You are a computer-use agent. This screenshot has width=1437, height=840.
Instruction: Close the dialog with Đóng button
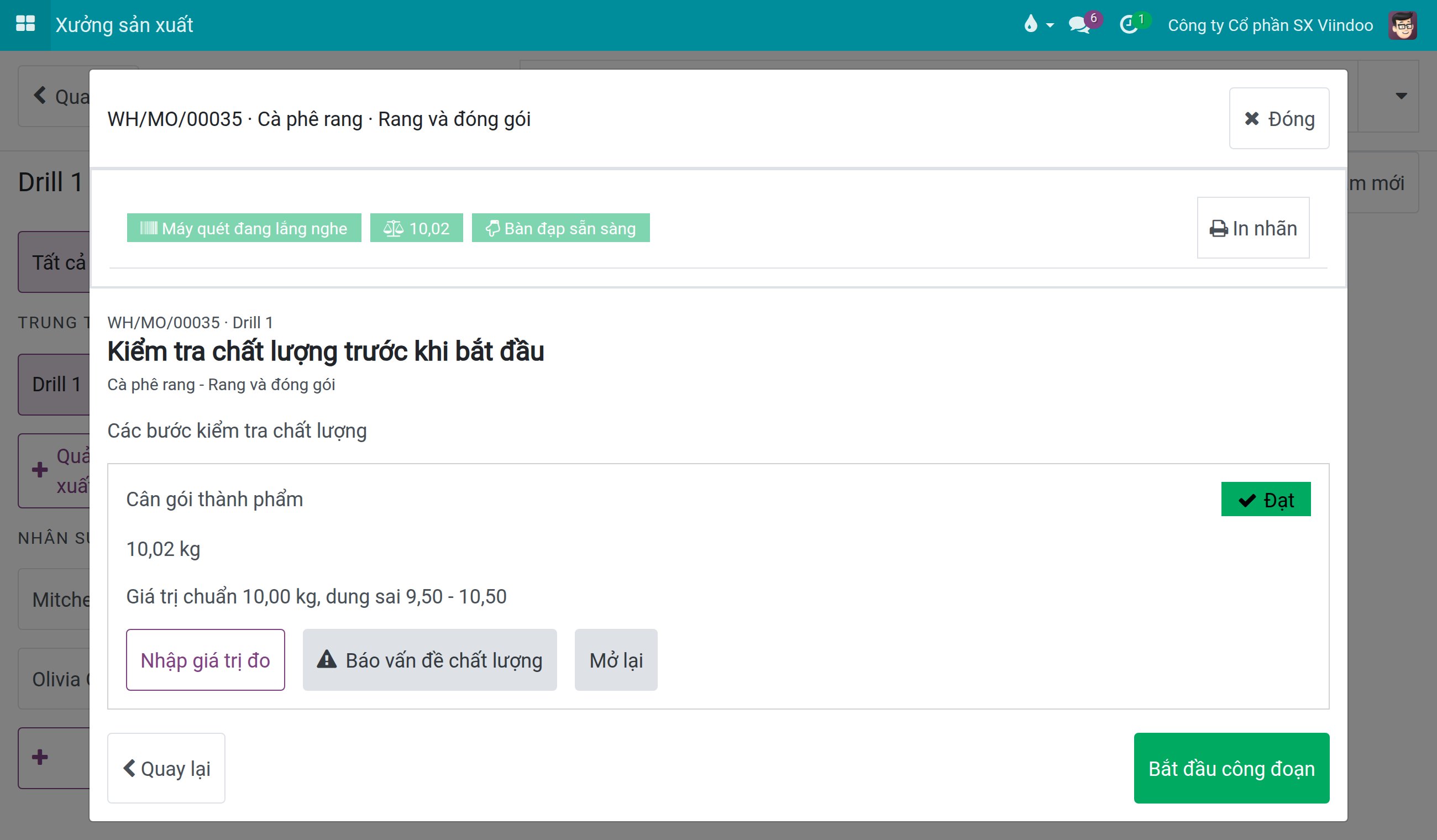pyautogui.click(x=1278, y=118)
